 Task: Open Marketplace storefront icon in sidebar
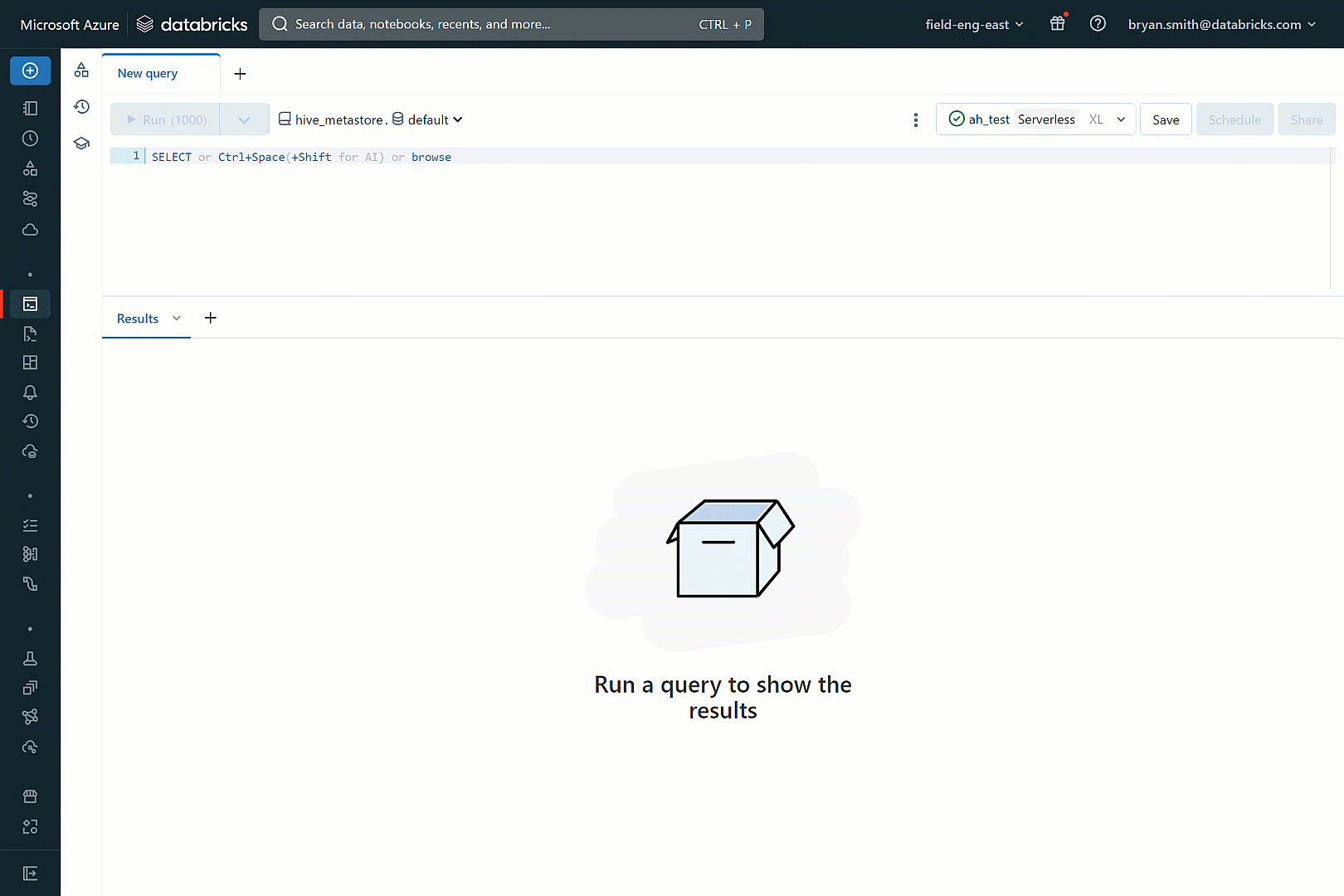pyautogui.click(x=30, y=796)
